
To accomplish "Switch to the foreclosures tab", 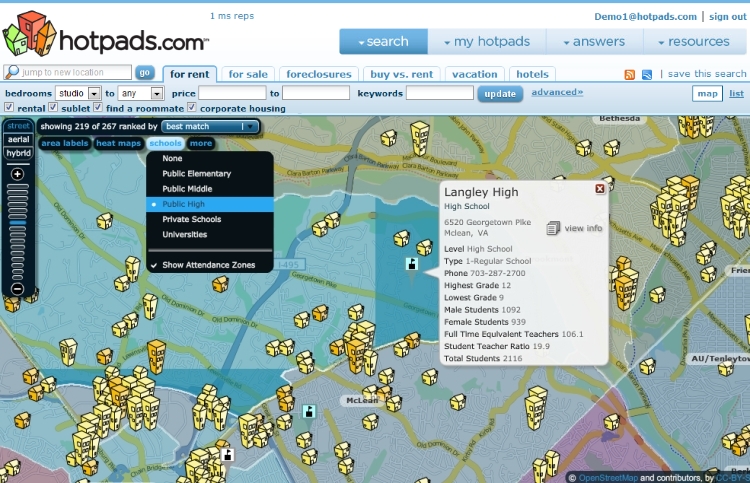I will click(319, 74).
